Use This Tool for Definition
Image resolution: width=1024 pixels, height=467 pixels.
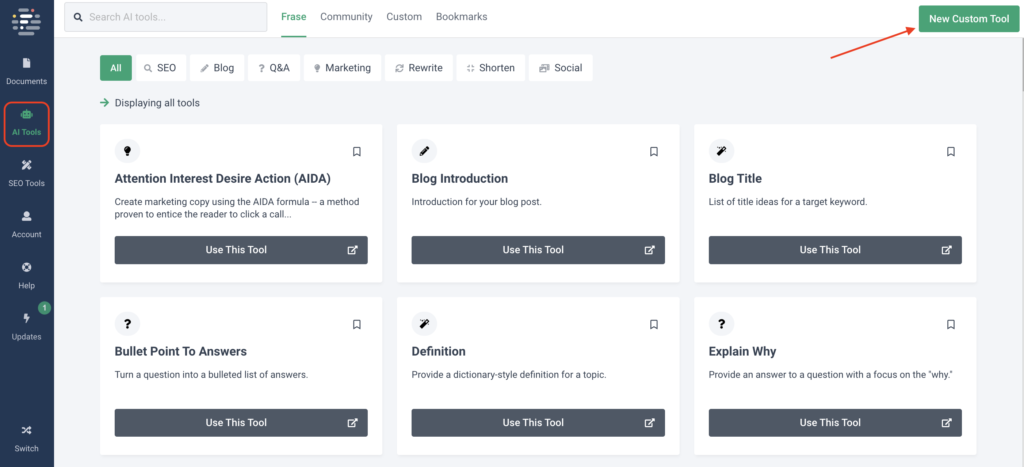coord(538,423)
